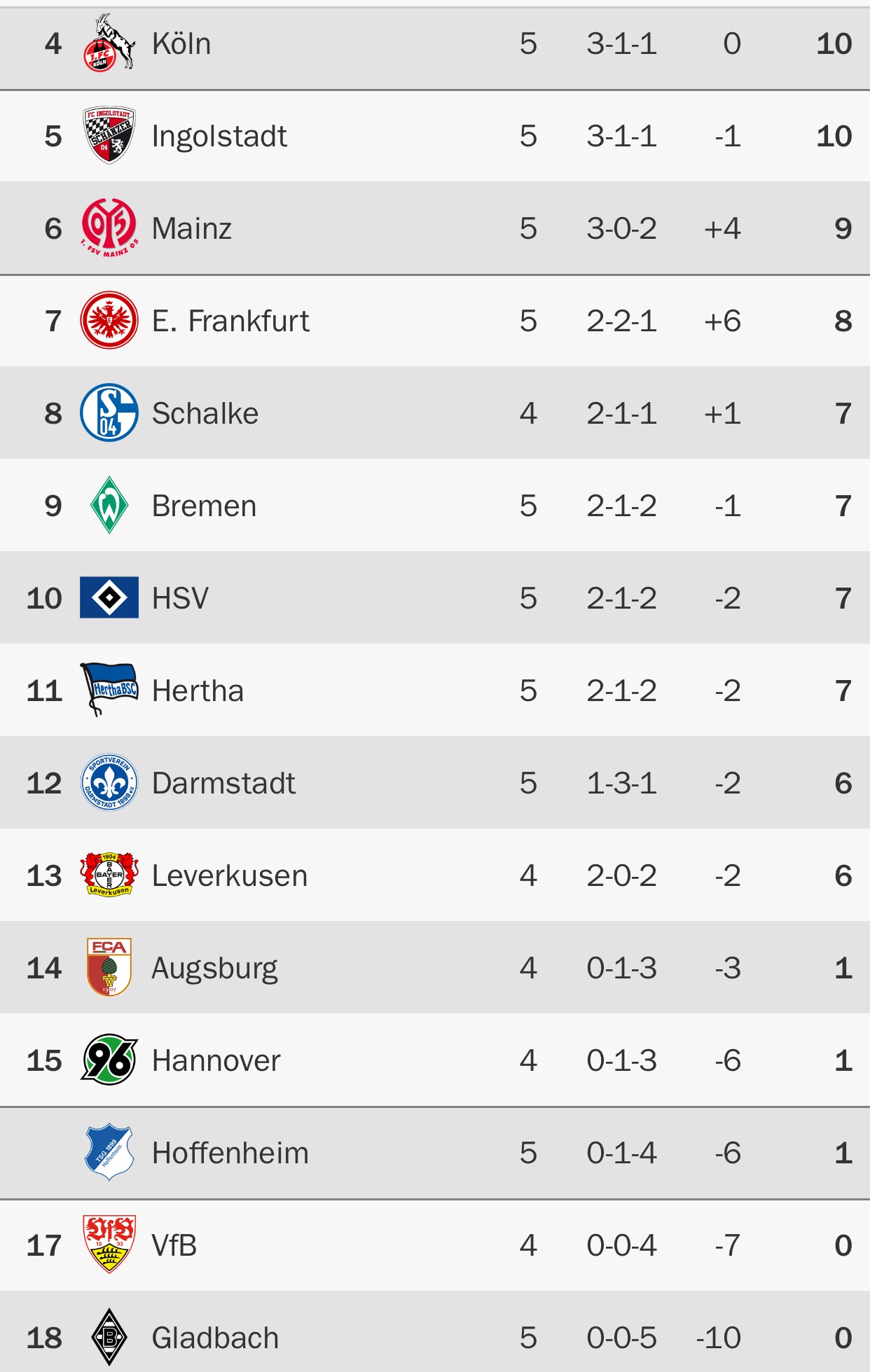870x1372 pixels.
Task: Select Mainz record 3-0-2
Action: [x=621, y=228]
